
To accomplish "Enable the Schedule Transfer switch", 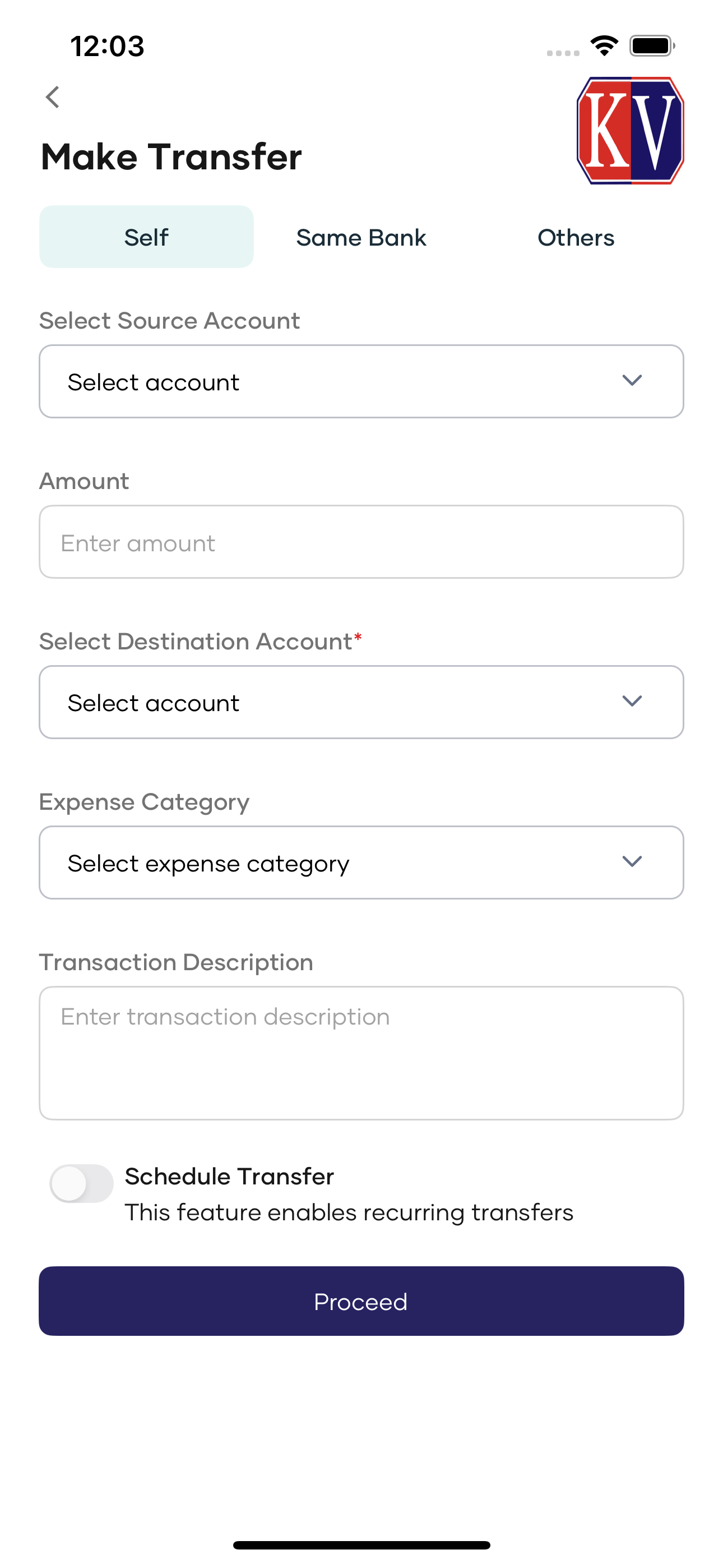I will (82, 1183).
